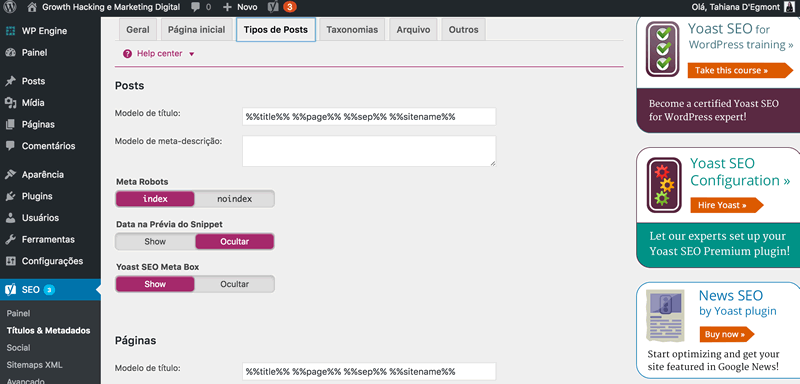Viewport: 800px width, 384px height.
Task: Choose Show for Data na Prévia do Snippet
Action: click(x=155, y=241)
